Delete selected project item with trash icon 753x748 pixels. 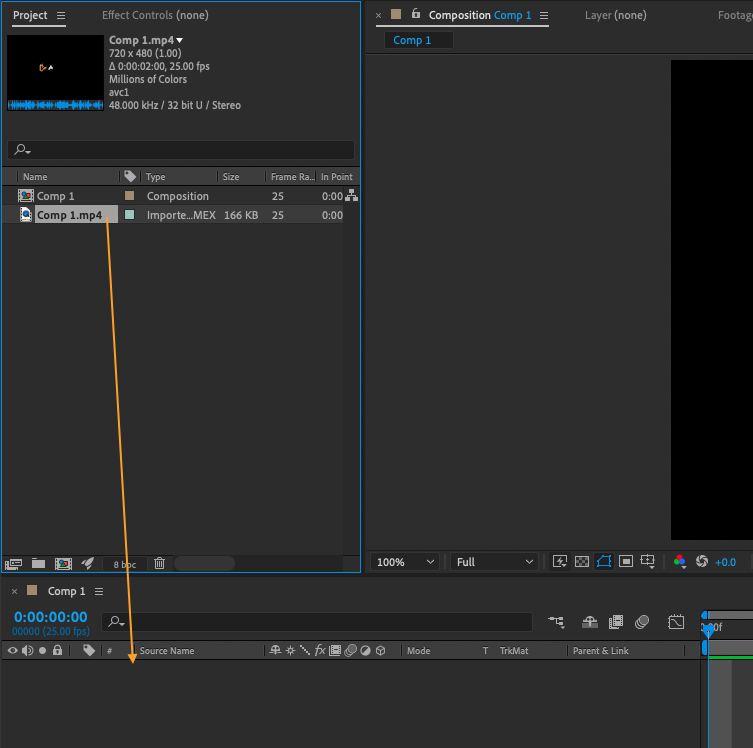tap(159, 563)
